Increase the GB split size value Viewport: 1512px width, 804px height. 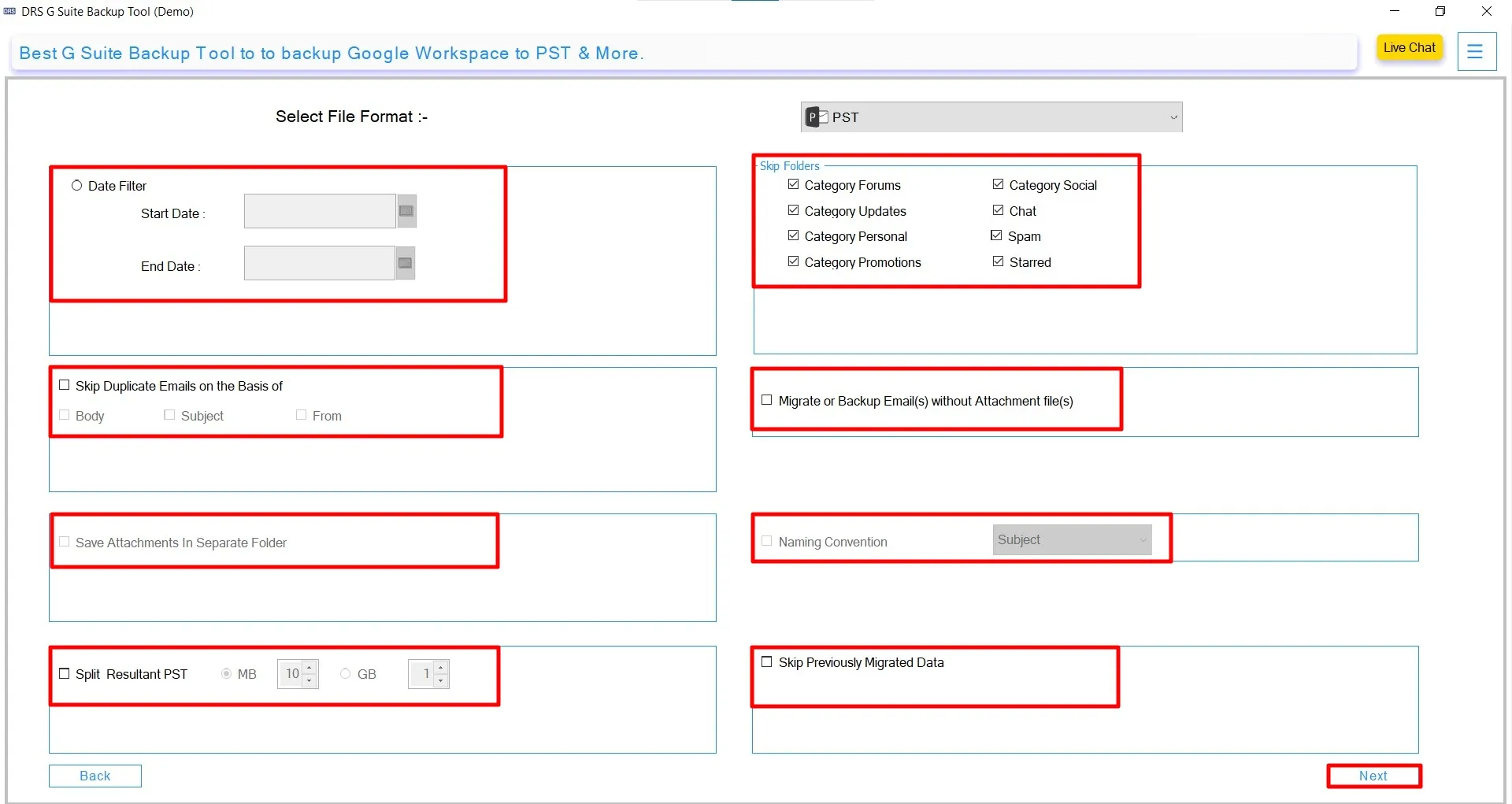point(441,668)
